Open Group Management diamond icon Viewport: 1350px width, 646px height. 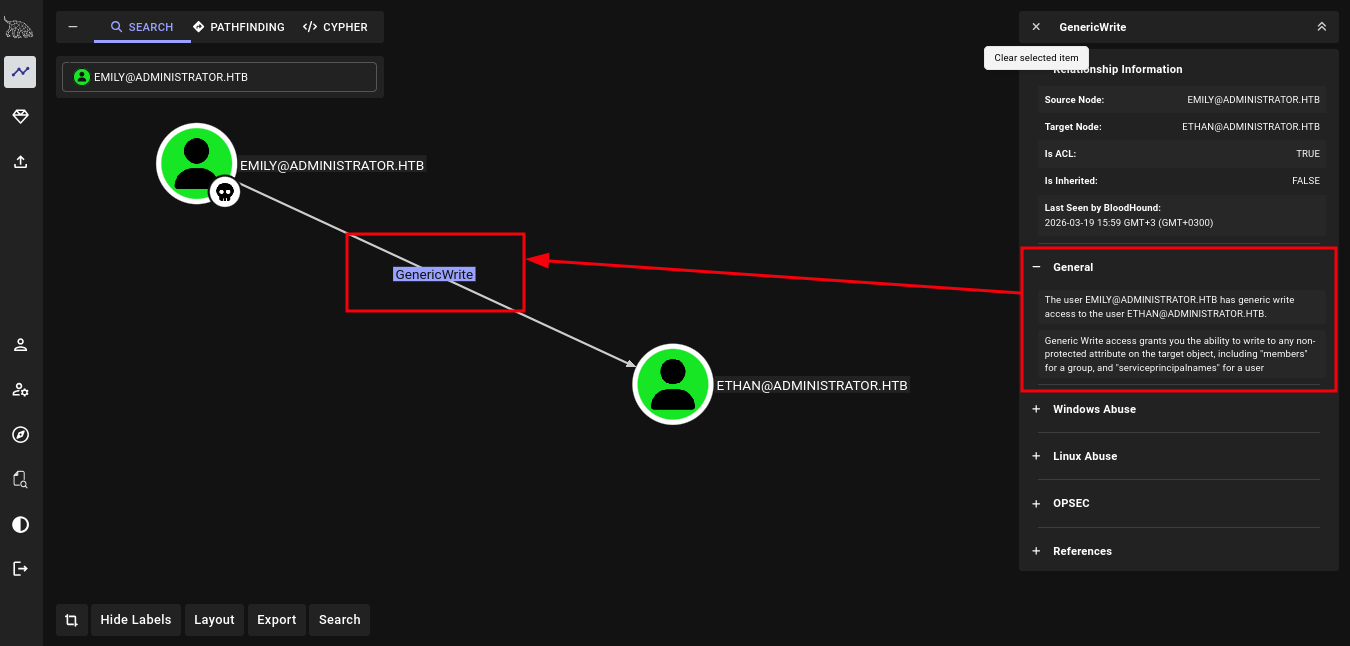20,117
